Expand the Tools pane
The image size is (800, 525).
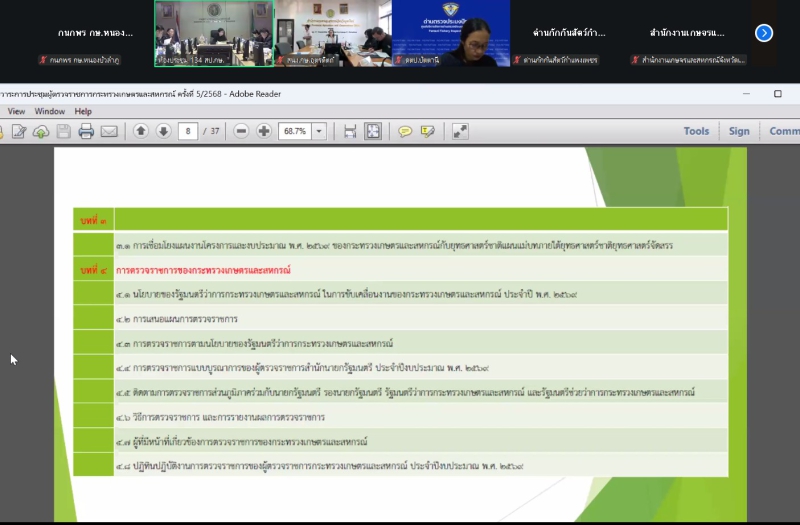[x=696, y=131]
